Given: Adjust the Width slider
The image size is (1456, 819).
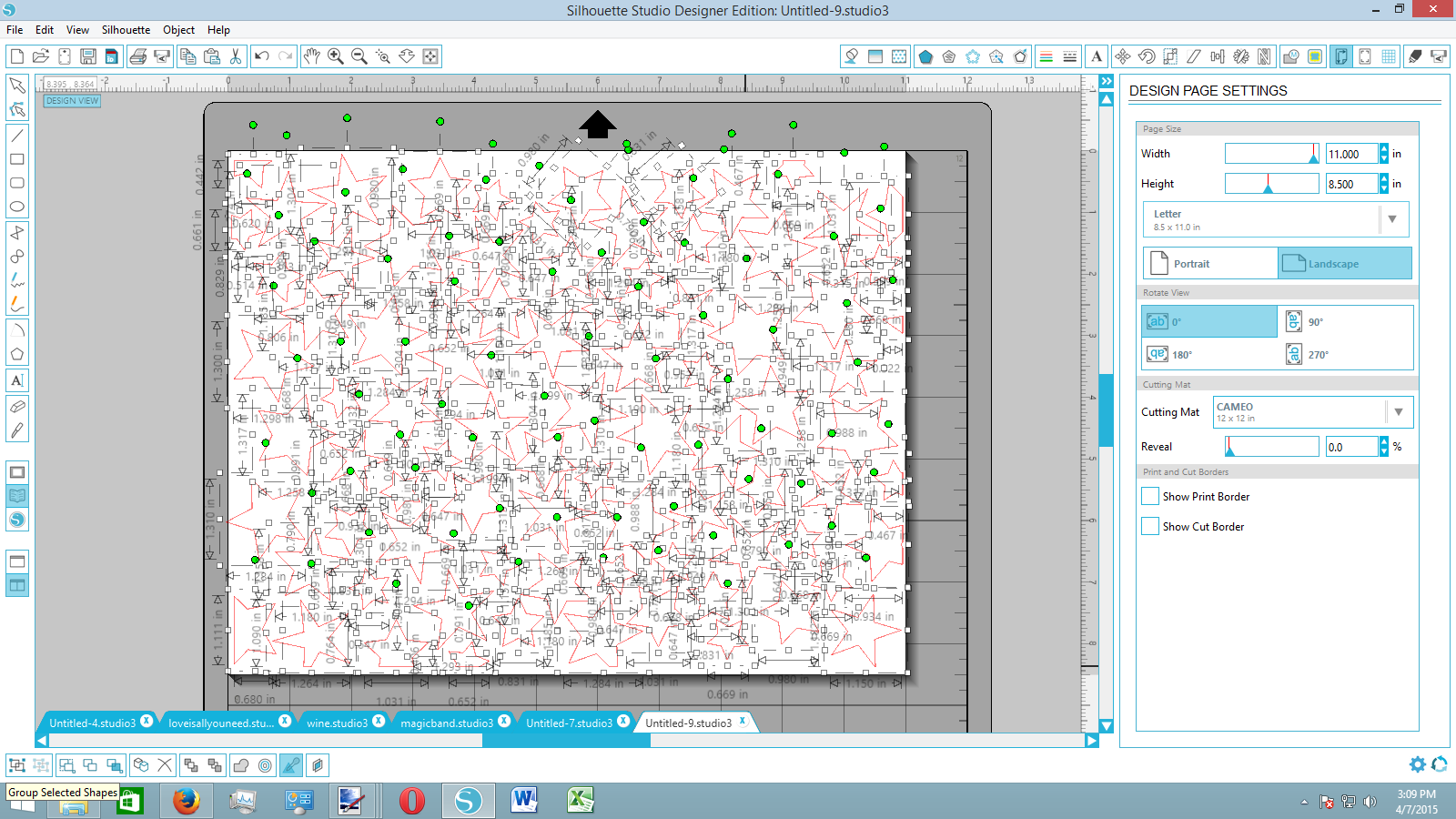Looking at the screenshot, I should [1271, 154].
